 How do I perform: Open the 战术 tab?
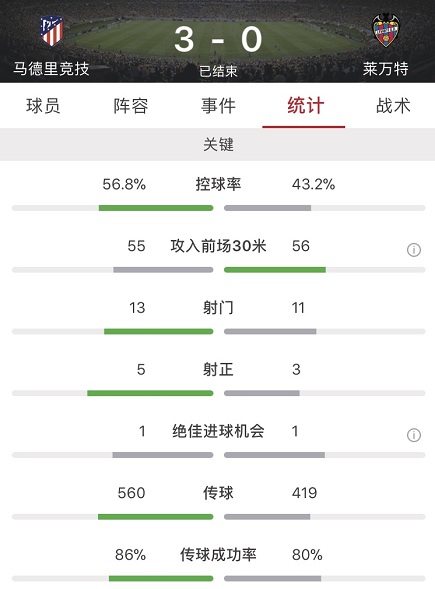click(x=393, y=106)
